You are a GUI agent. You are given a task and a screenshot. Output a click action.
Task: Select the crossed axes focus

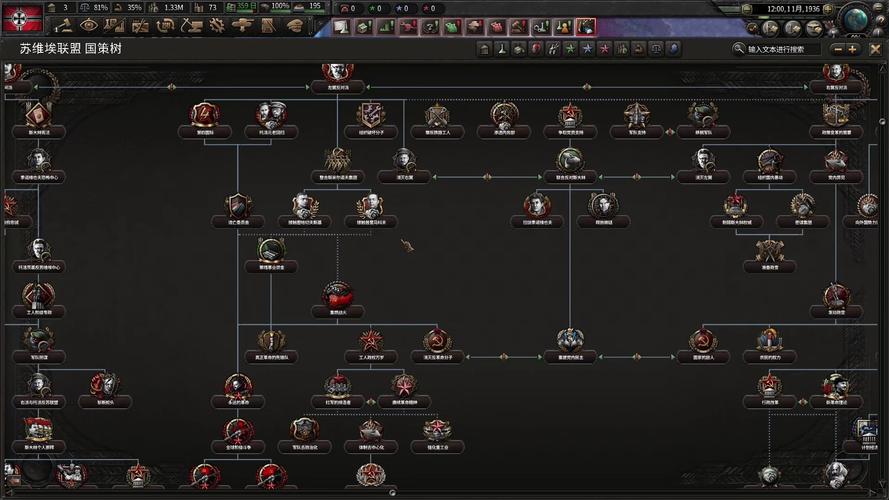(x=769, y=251)
